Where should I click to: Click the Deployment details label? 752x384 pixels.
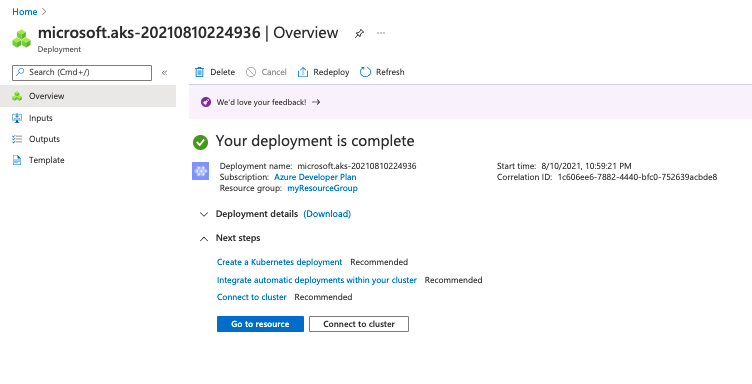pyautogui.click(x=257, y=214)
